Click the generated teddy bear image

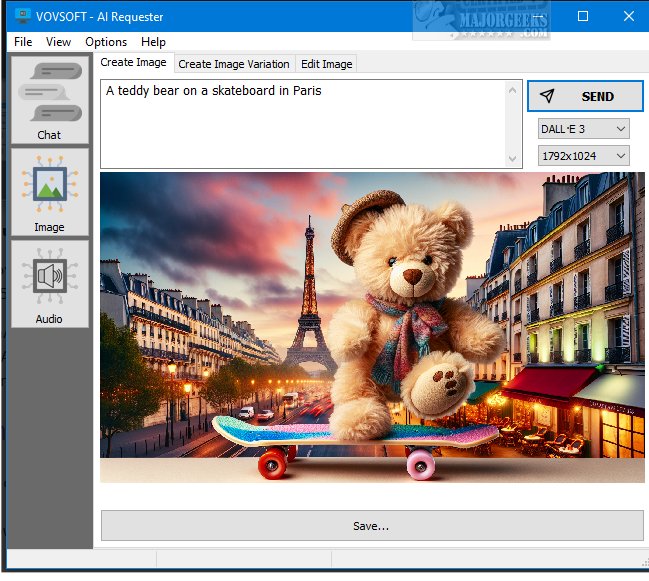[x=372, y=327]
